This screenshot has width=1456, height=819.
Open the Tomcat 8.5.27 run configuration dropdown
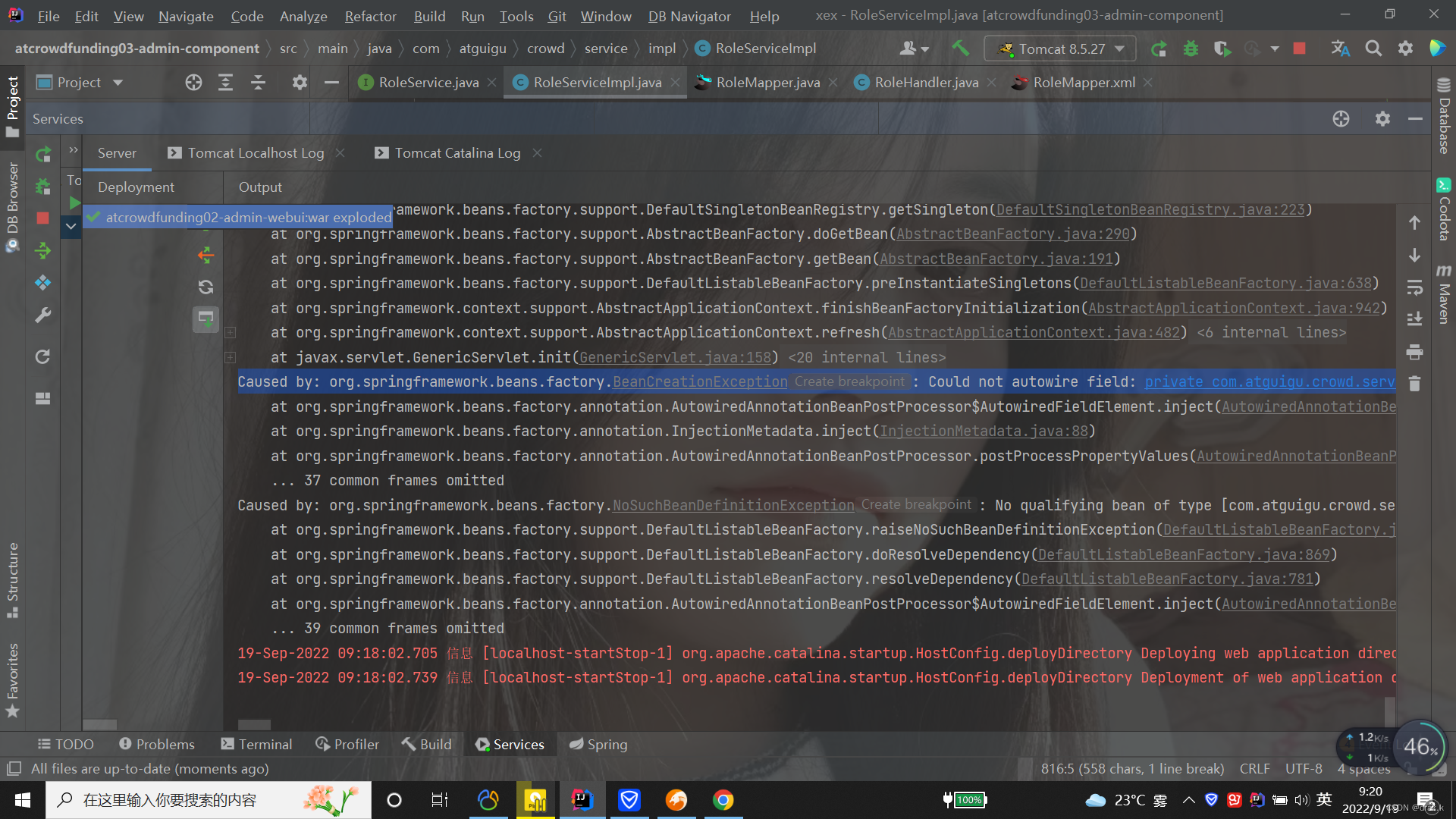coord(1060,49)
